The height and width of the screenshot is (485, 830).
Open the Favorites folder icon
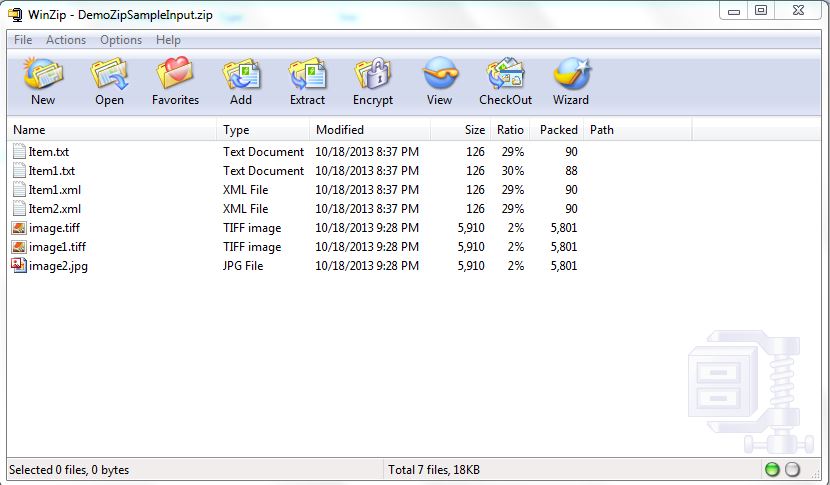click(x=175, y=73)
